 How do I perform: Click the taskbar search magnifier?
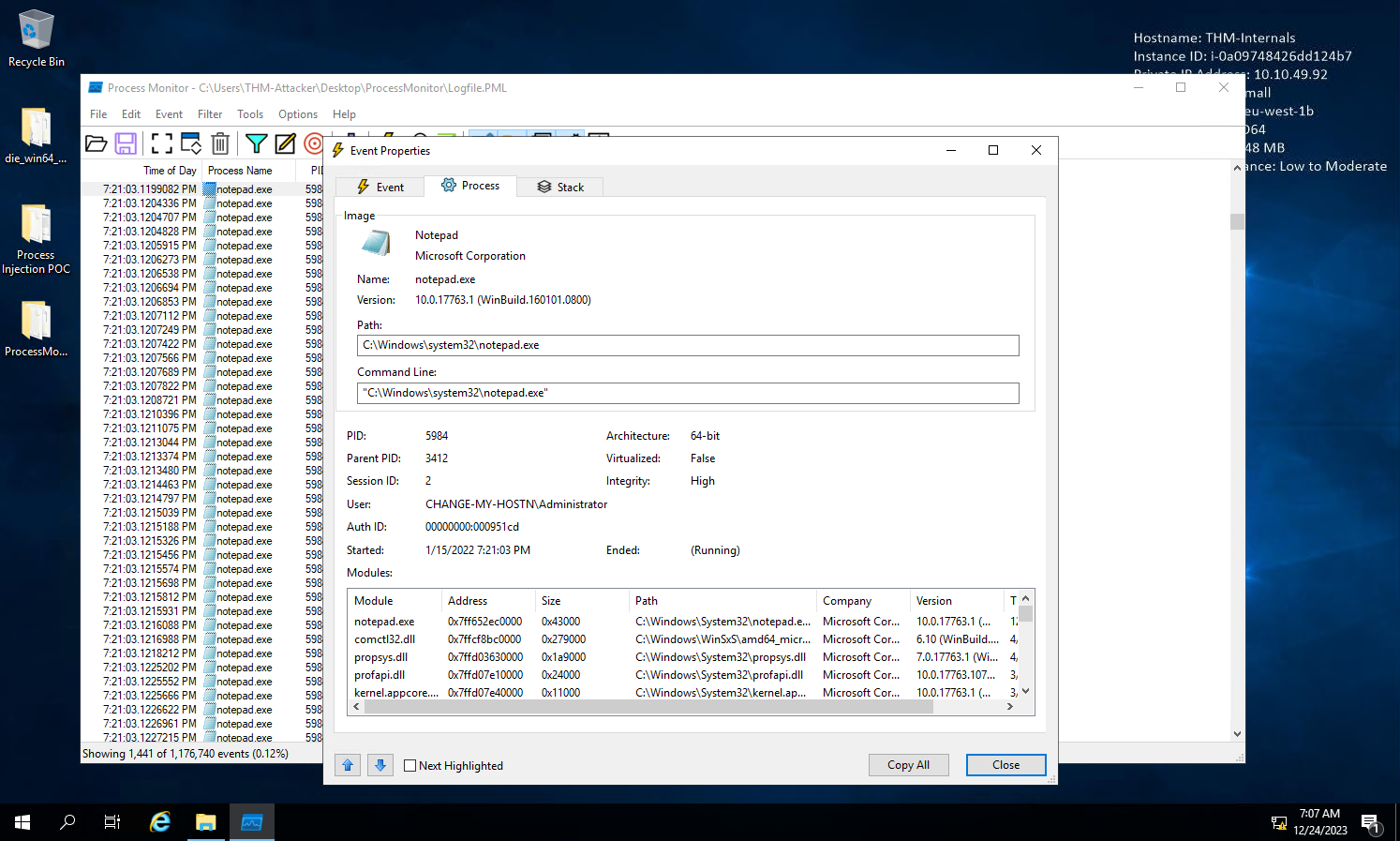point(67,822)
